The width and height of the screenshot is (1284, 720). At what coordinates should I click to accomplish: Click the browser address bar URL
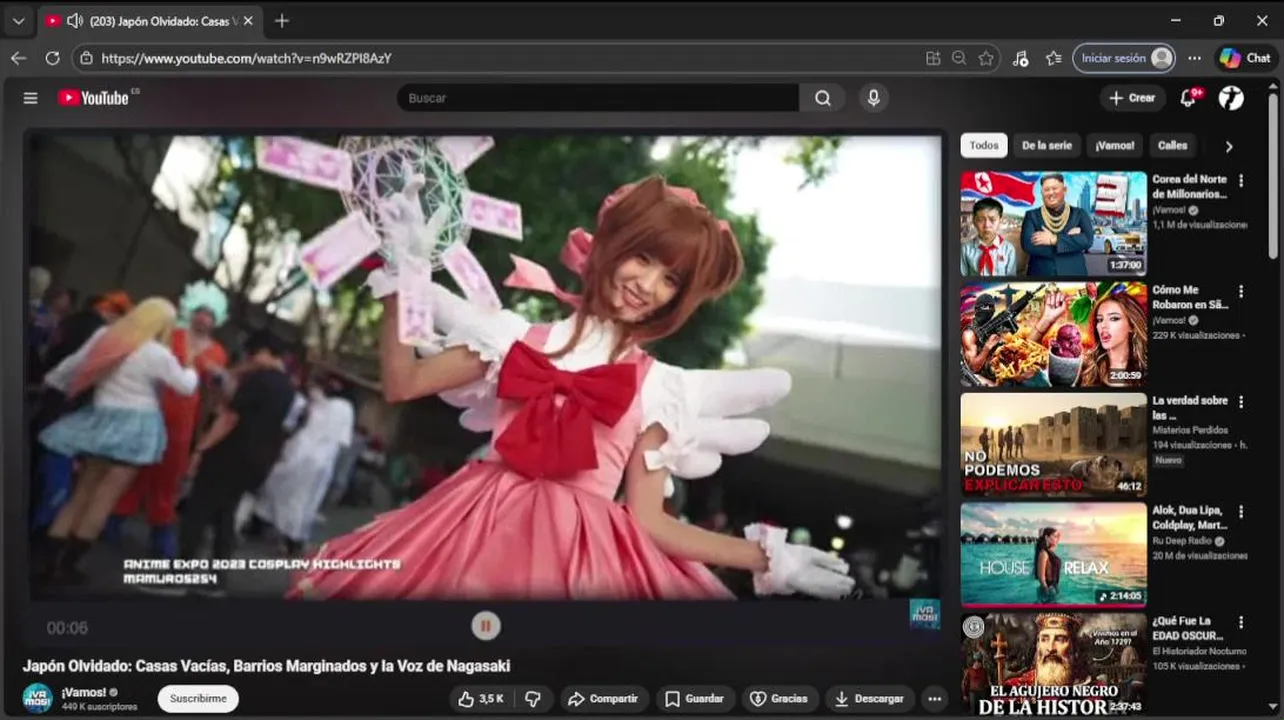(x=246, y=58)
